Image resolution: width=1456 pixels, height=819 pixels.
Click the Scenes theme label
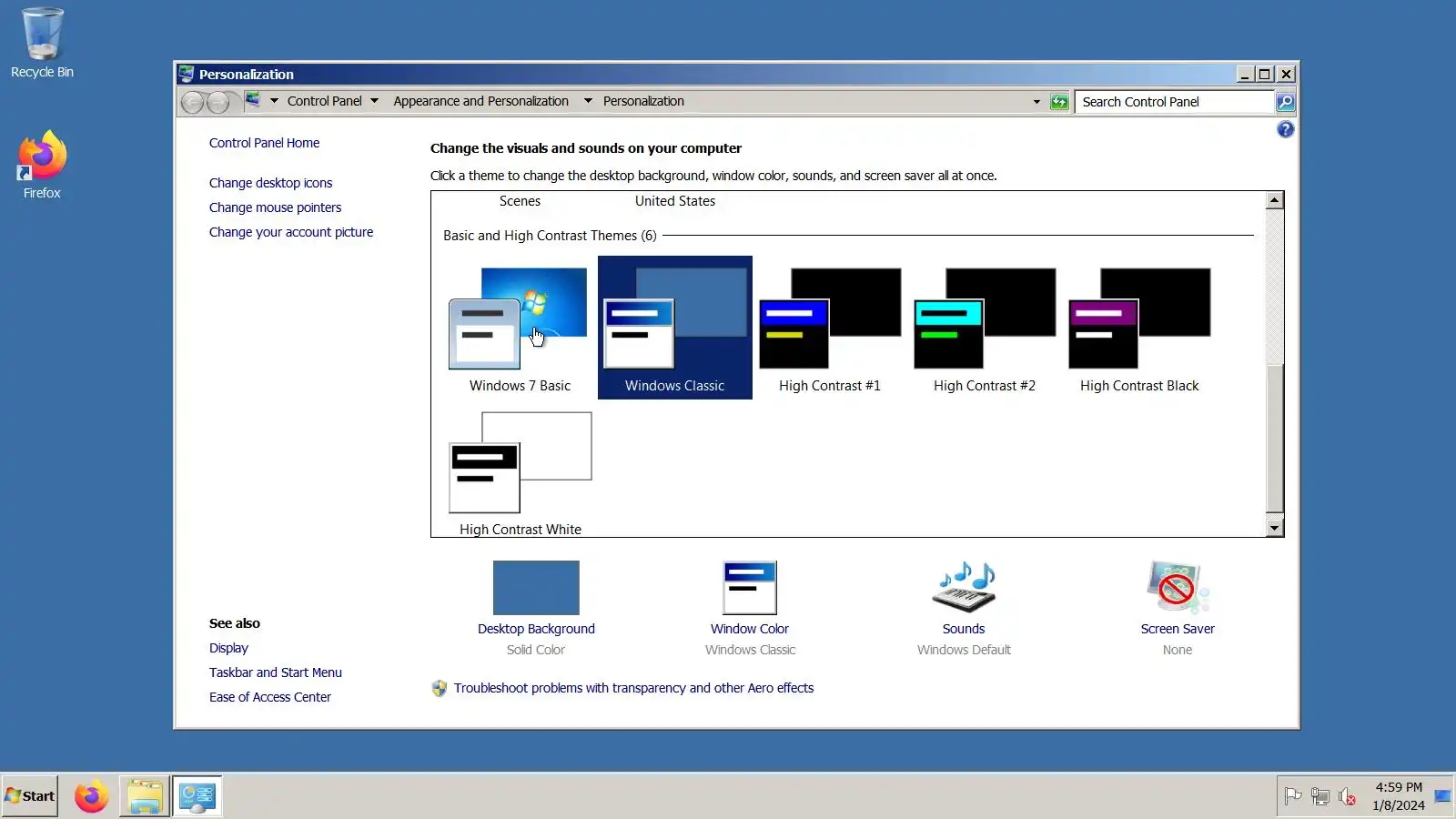click(x=520, y=201)
